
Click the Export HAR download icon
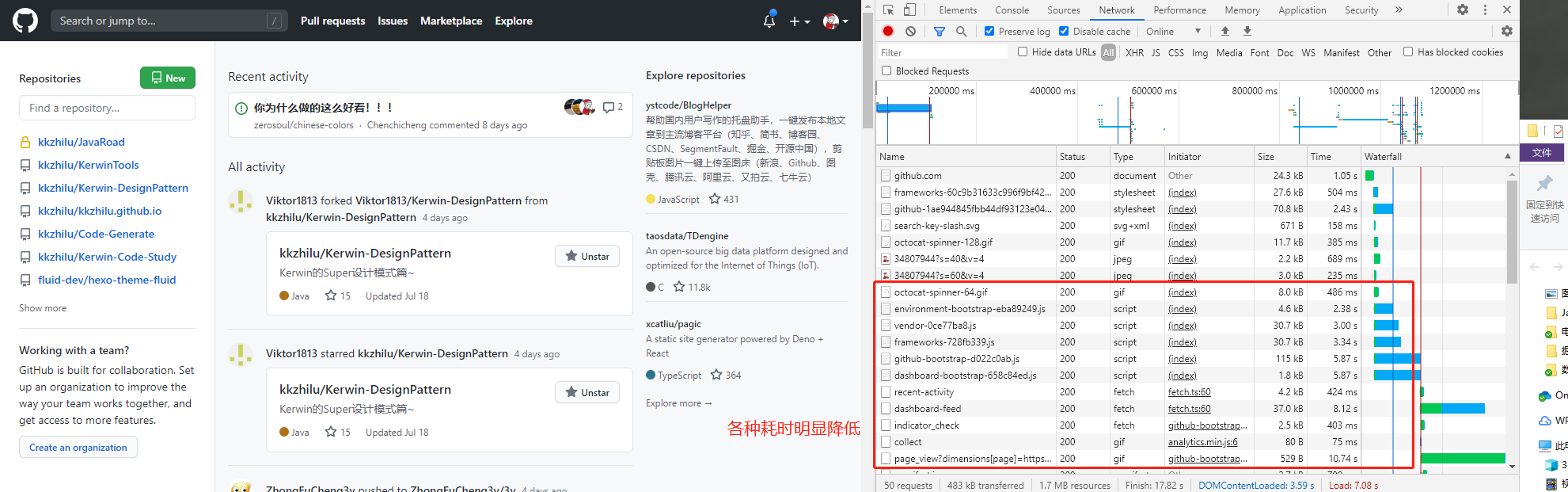1247,31
